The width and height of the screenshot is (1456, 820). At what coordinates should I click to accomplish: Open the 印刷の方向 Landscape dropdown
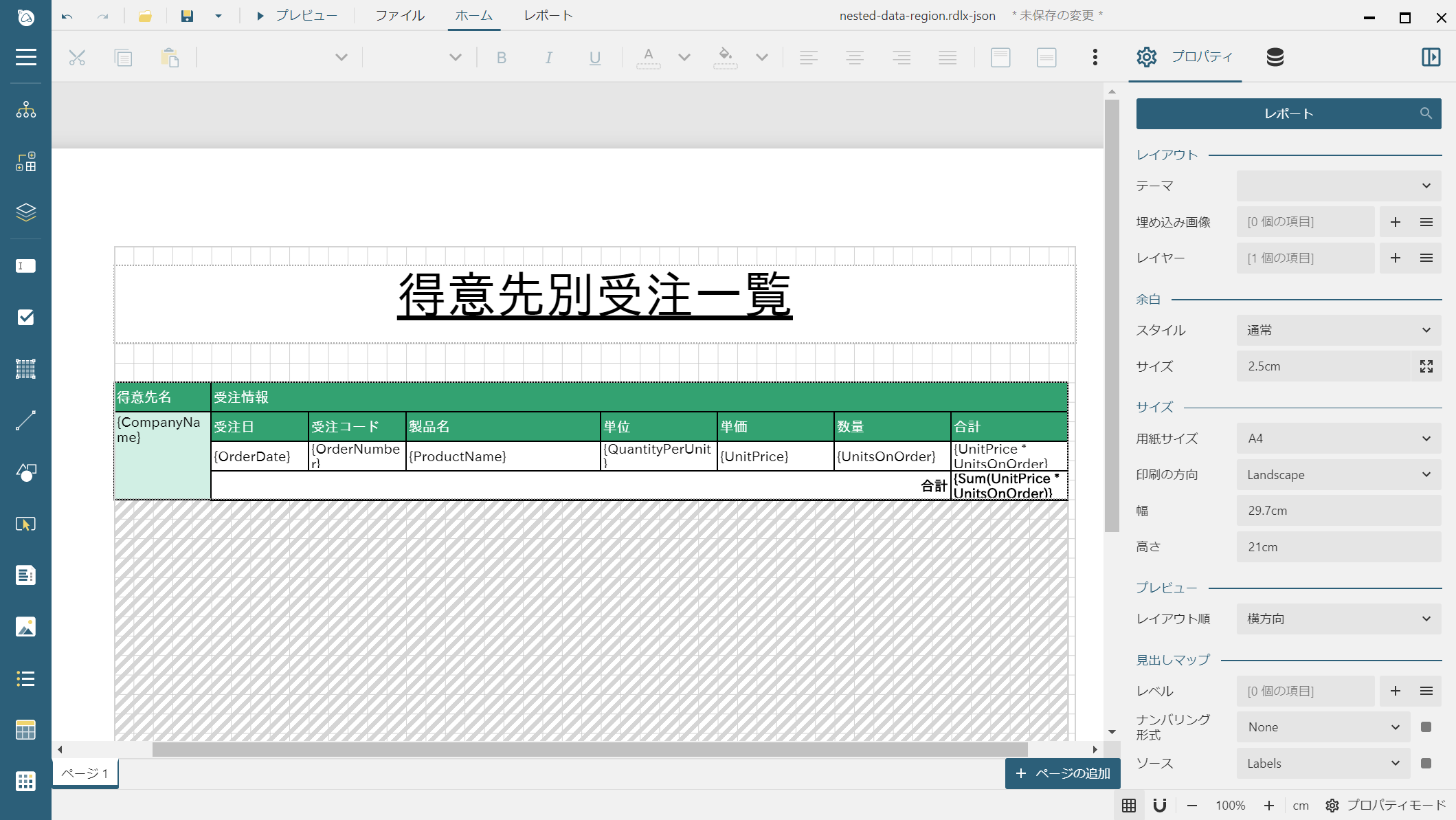1339,475
